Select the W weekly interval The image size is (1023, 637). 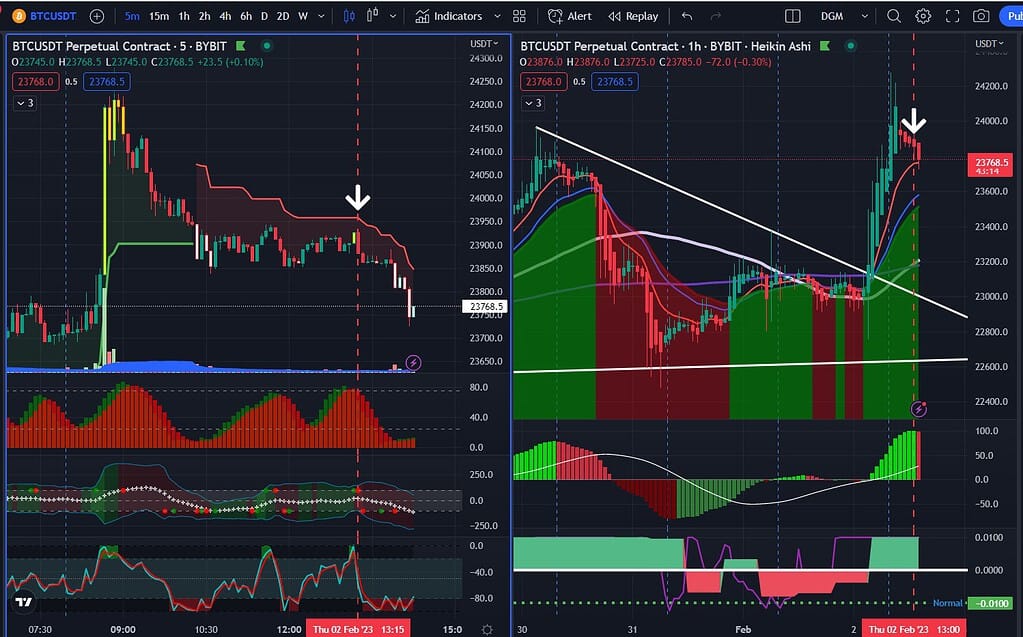click(x=303, y=16)
